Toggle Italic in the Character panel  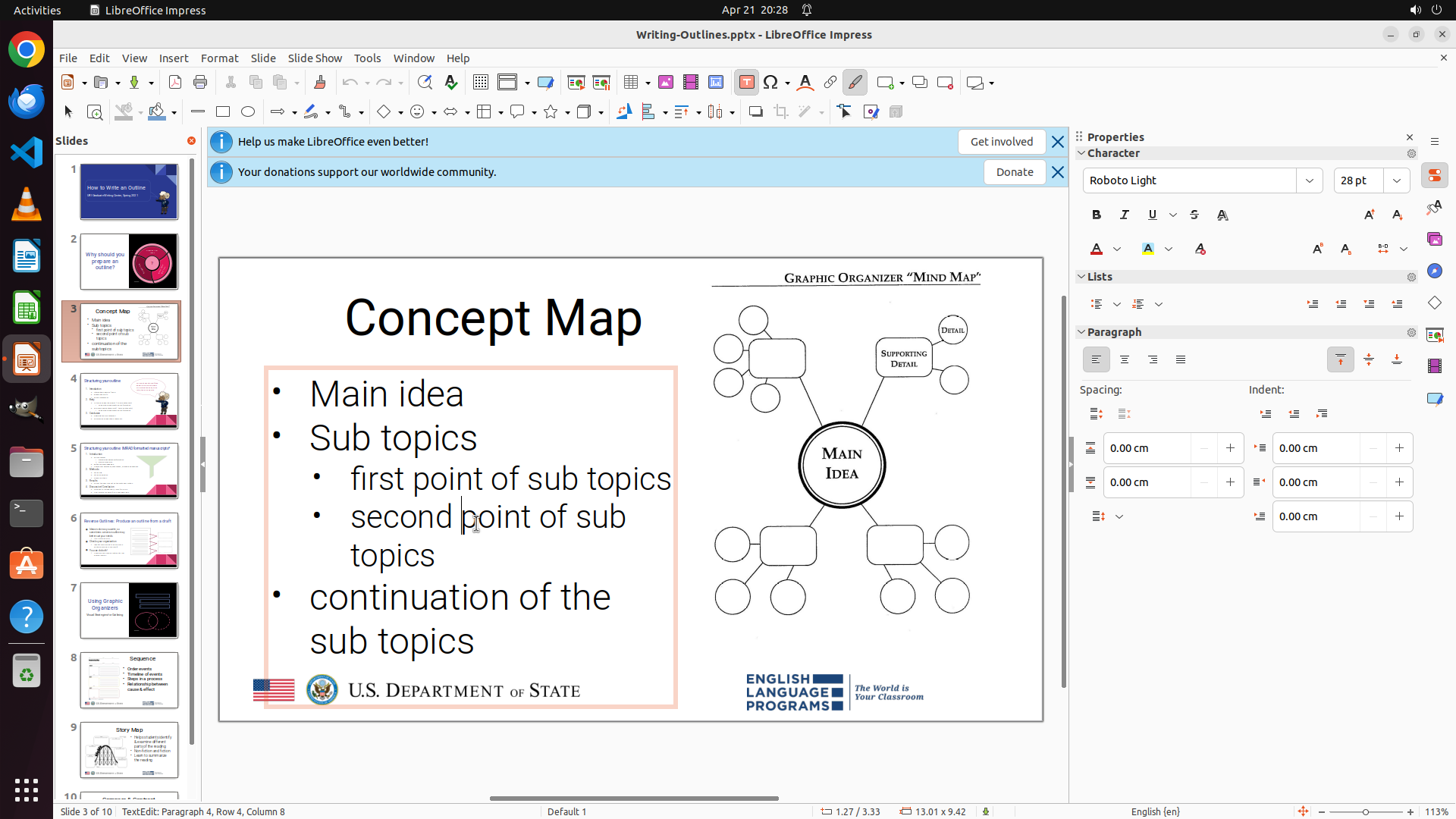[1125, 215]
